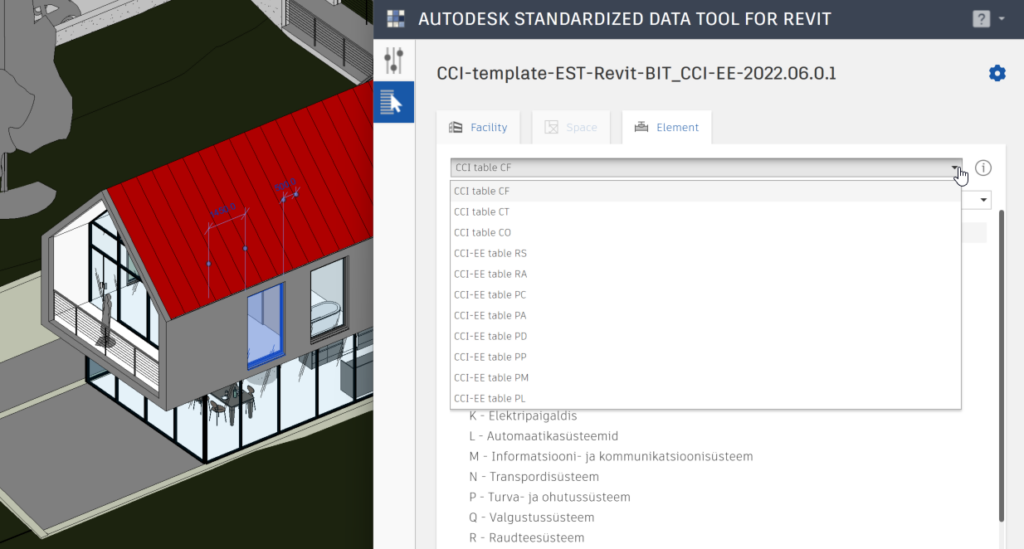The width and height of the screenshot is (1024, 549).
Task: Choose CCI-EE table PA option
Action: (705, 315)
